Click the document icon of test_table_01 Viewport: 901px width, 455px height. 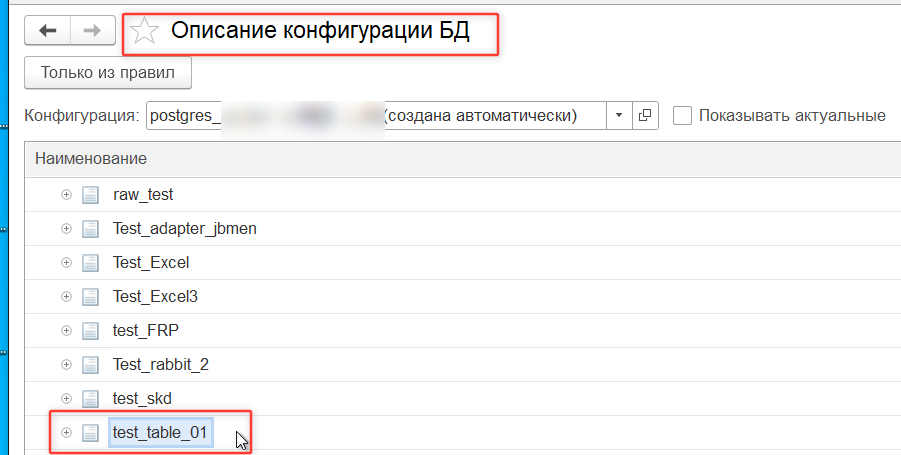90,433
